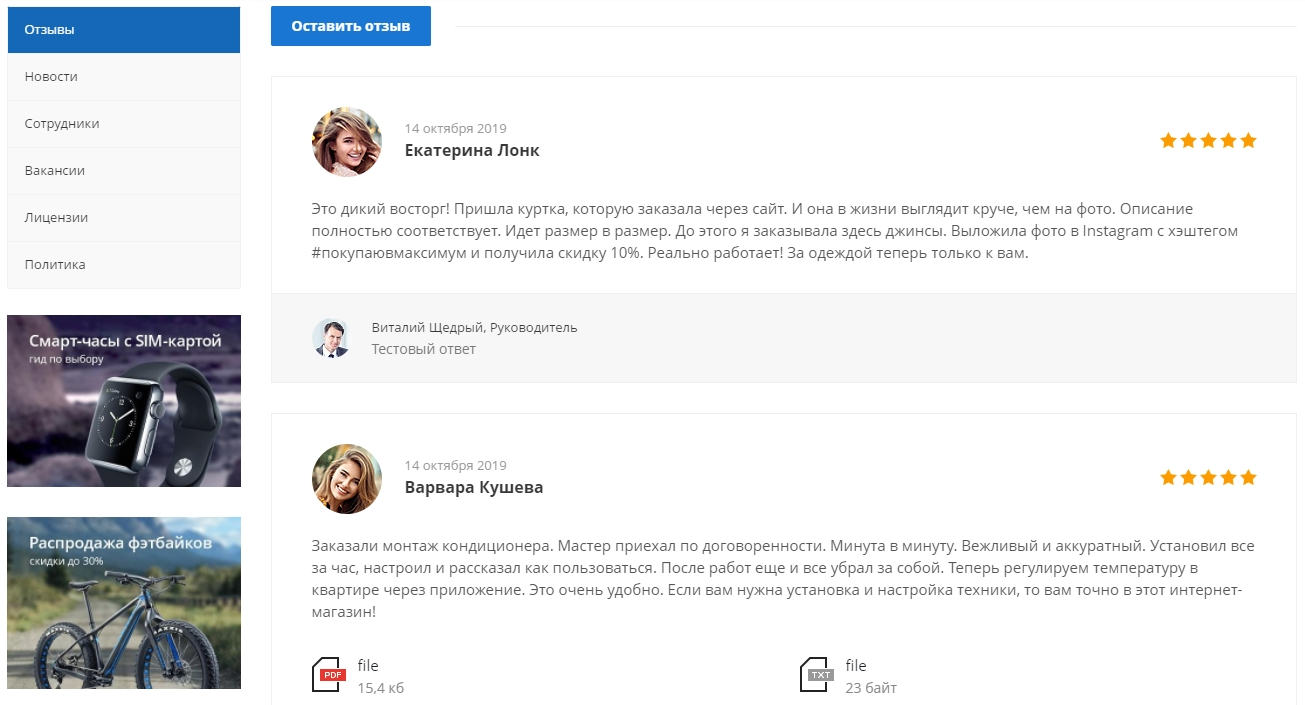The width and height of the screenshot is (1305, 705).
Task: Select the Отзывы sidebar menu item
Action: [124, 30]
